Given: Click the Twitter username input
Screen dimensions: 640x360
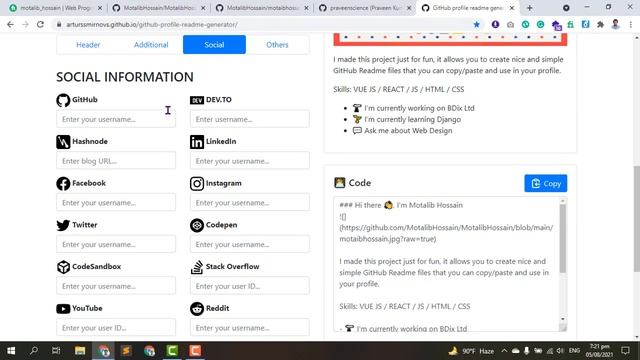Looking at the screenshot, I should (x=116, y=244).
